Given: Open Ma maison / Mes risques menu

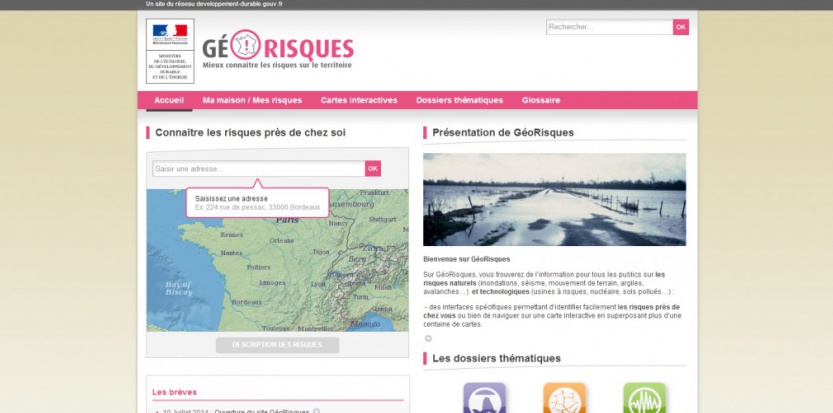Looking at the screenshot, I should pos(251,100).
